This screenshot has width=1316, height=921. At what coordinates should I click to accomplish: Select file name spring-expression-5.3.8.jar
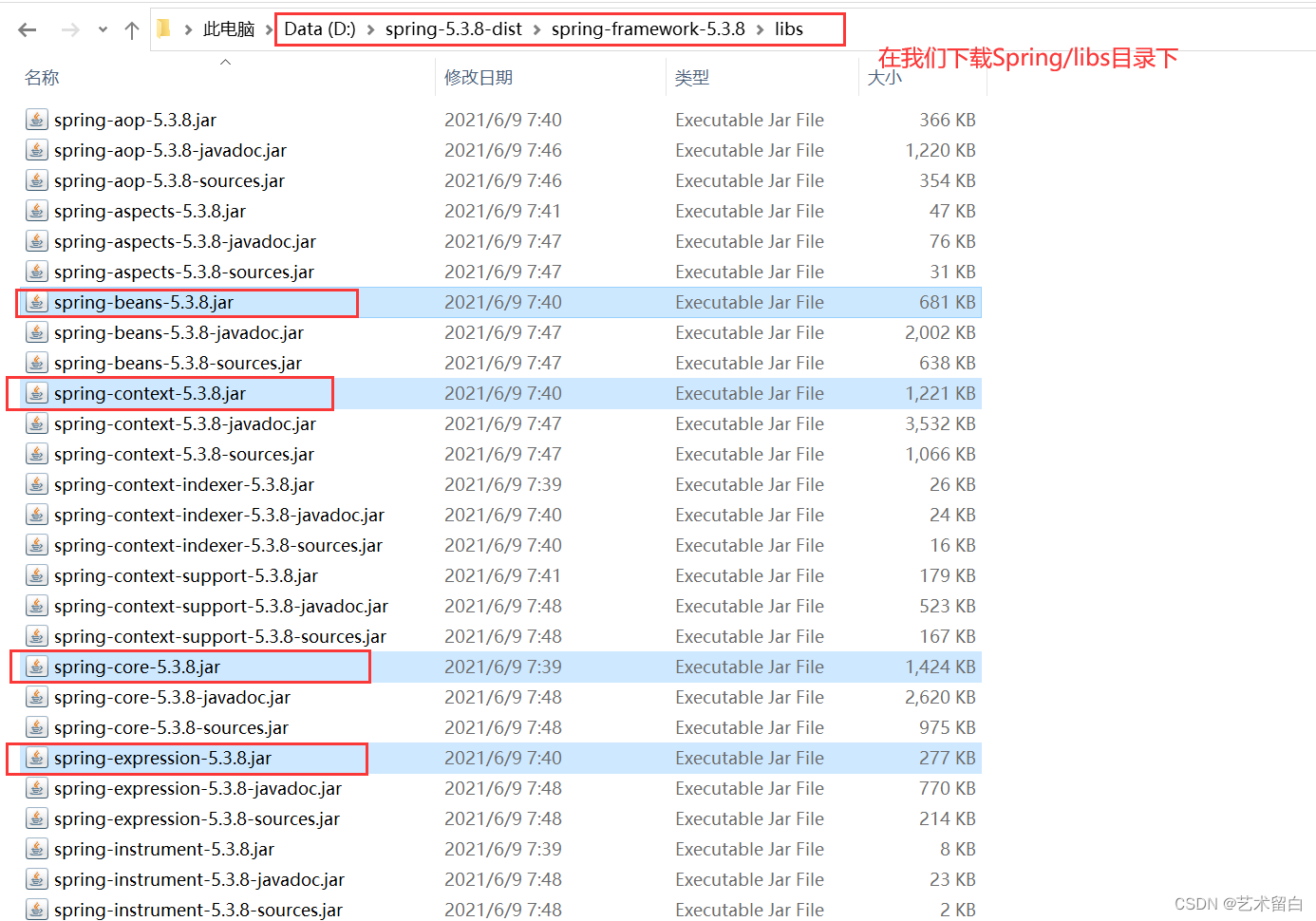tap(162, 759)
